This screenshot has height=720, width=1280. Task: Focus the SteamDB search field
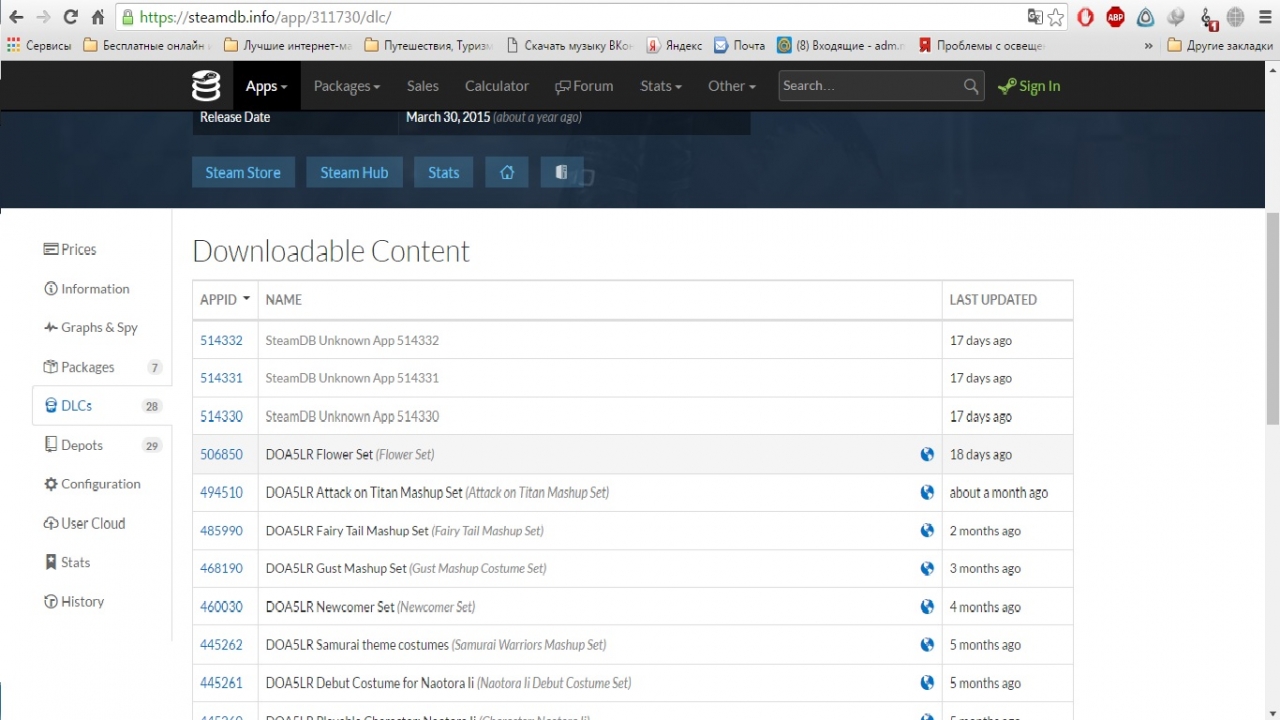[868, 86]
